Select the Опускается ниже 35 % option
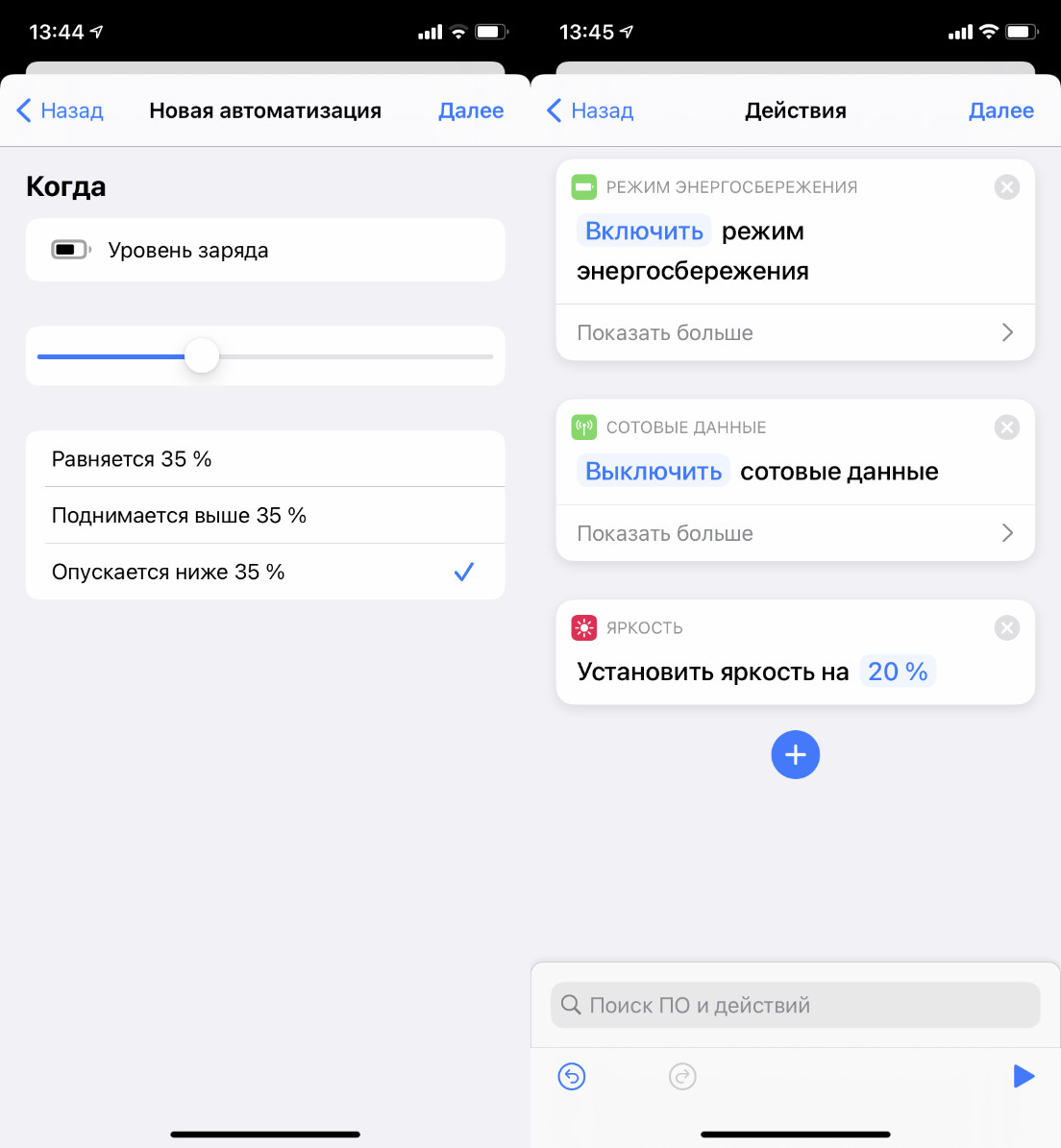The image size is (1061, 1148). [265, 572]
